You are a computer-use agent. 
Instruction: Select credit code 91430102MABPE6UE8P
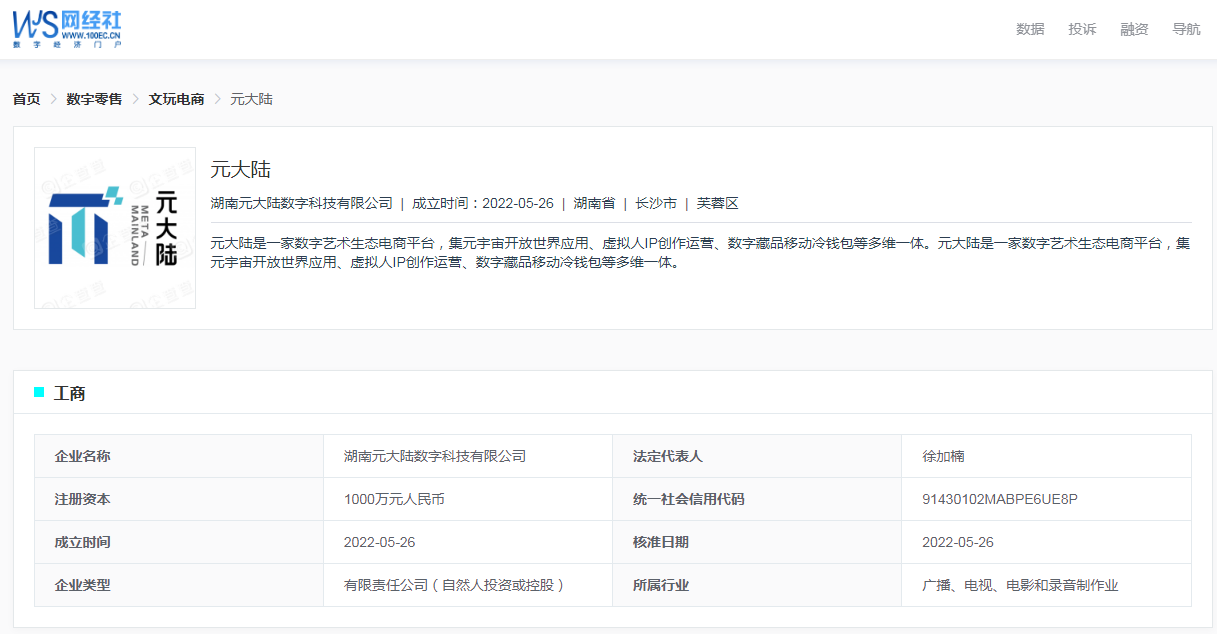[1000, 499]
